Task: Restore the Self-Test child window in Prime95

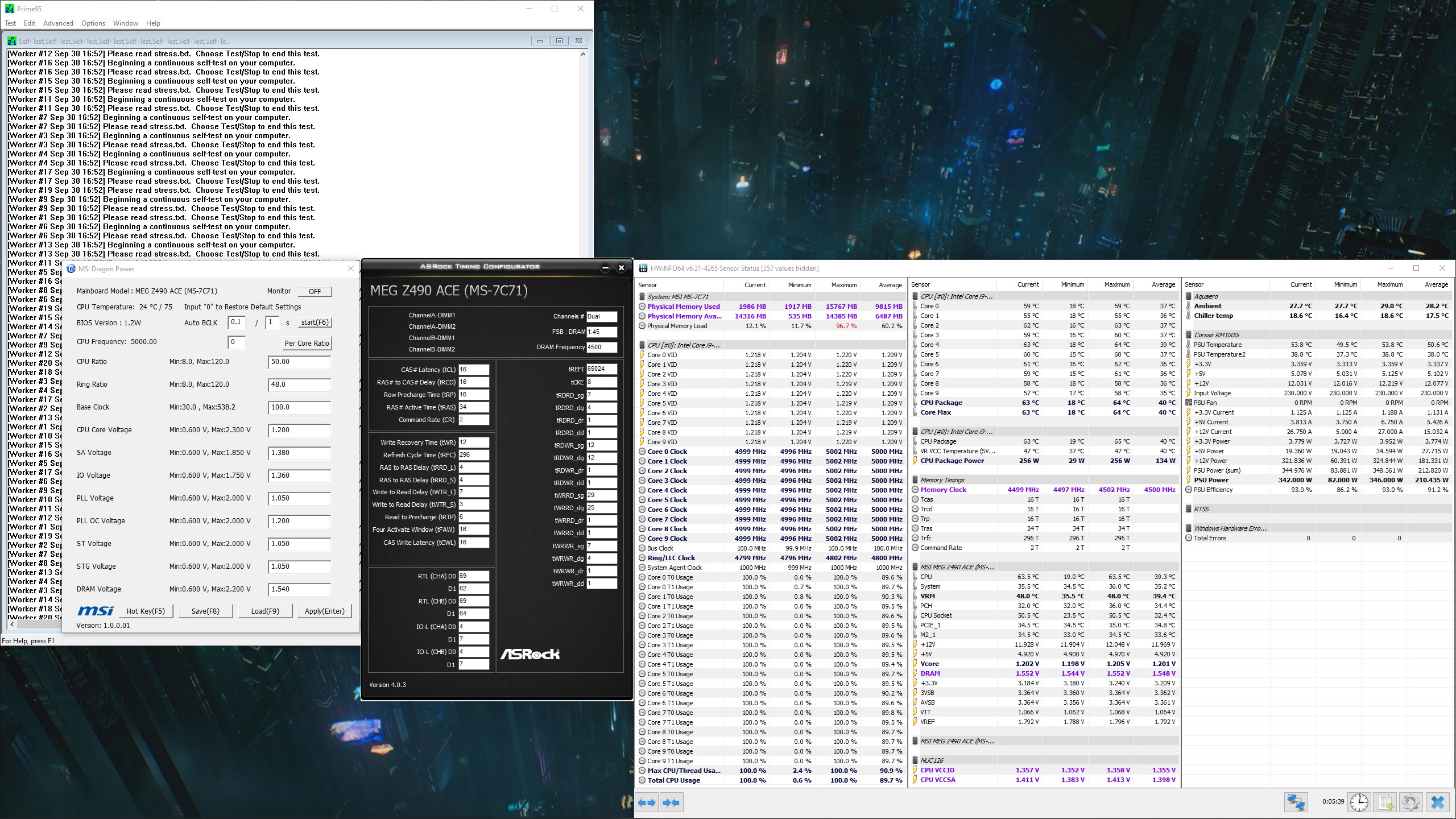Action: pos(559,41)
